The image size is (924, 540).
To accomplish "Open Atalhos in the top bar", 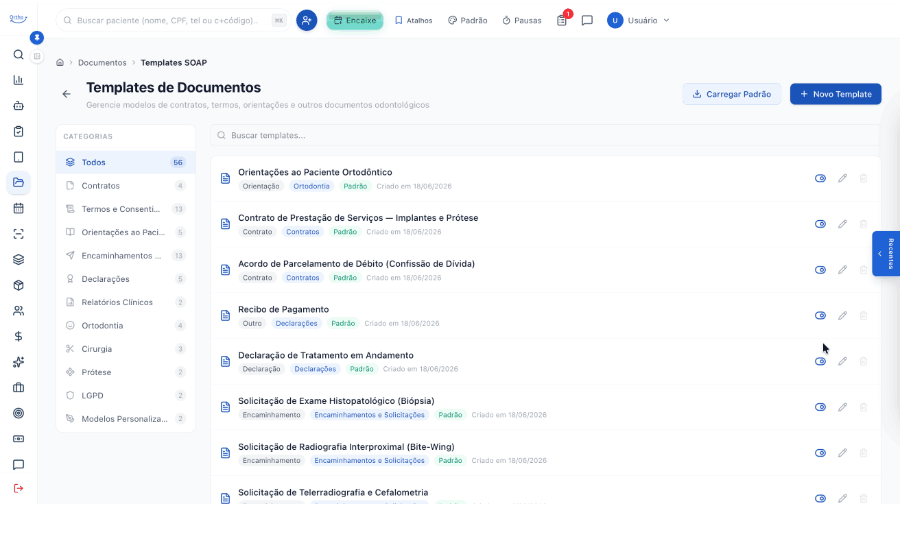I will tap(414, 20).
